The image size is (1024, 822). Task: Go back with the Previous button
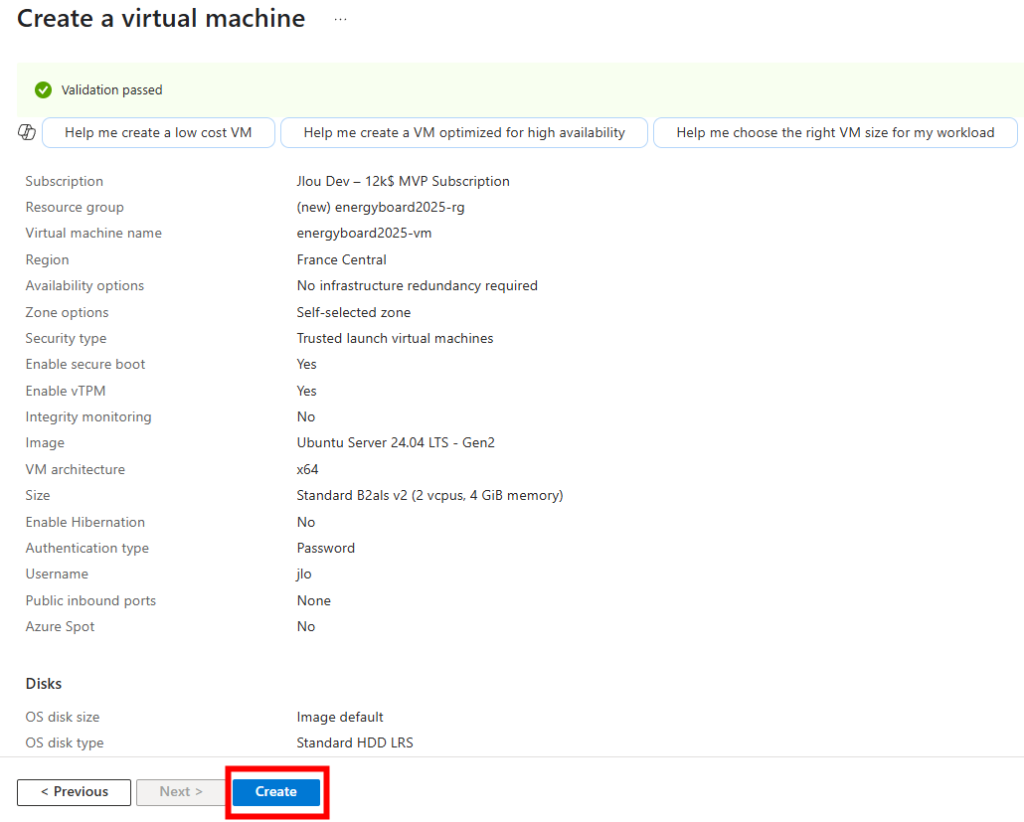(x=74, y=791)
